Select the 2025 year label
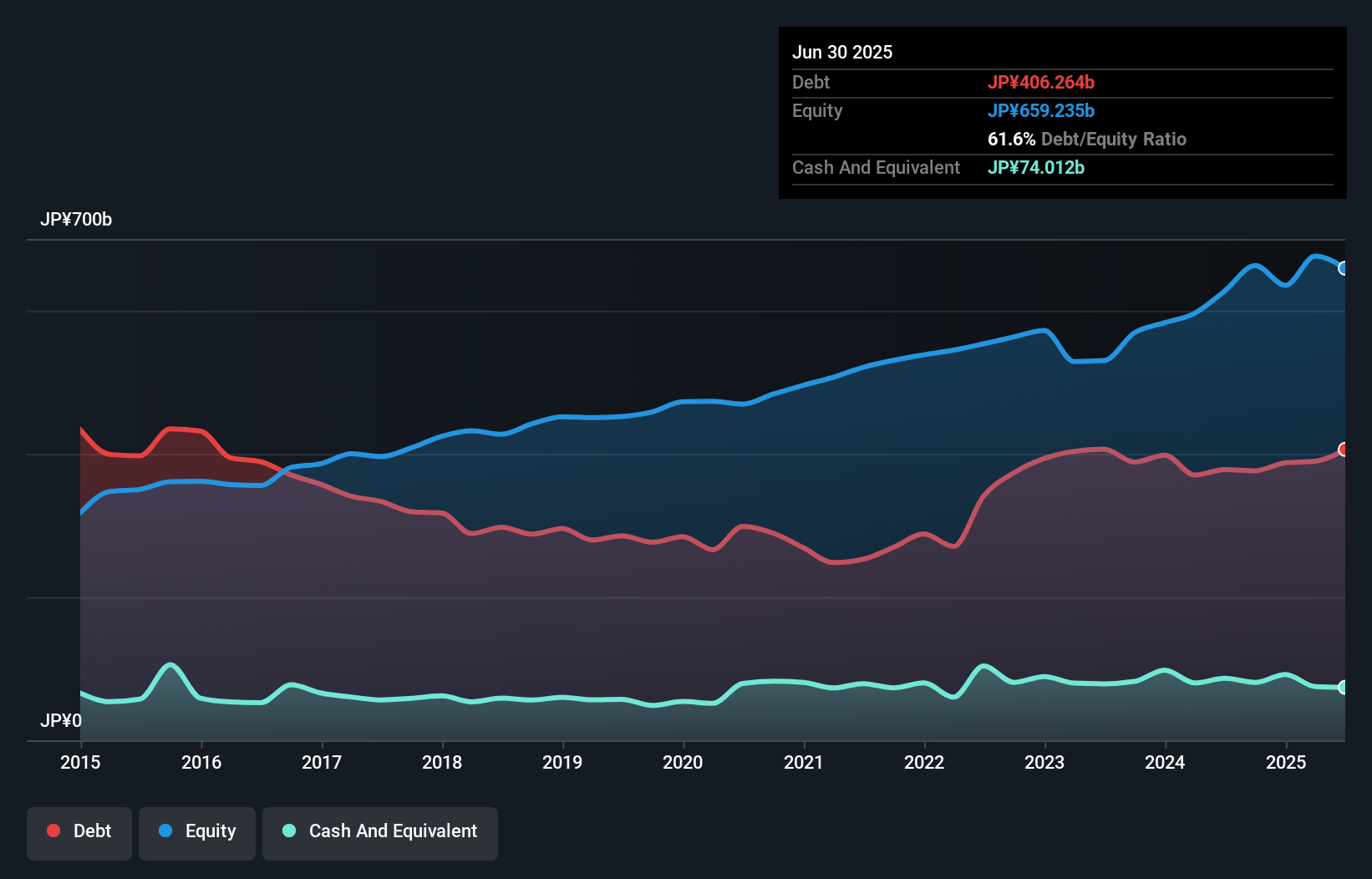Screen dimensions: 1372x879 click(1286, 762)
